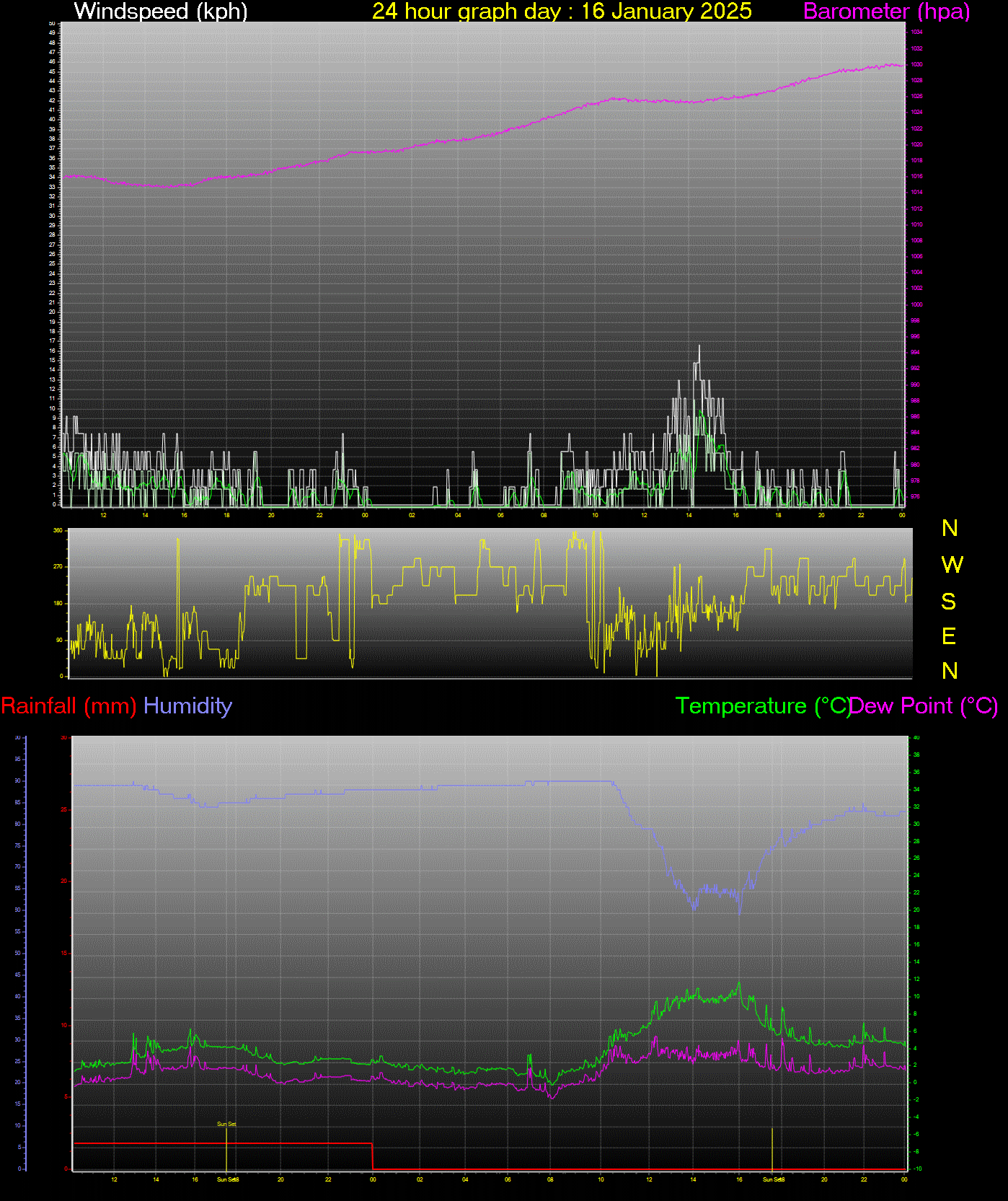This screenshot has width=1008, height=1201.
Task: Click the green '24' value on temperature axis
Action: tap(916, 876)
